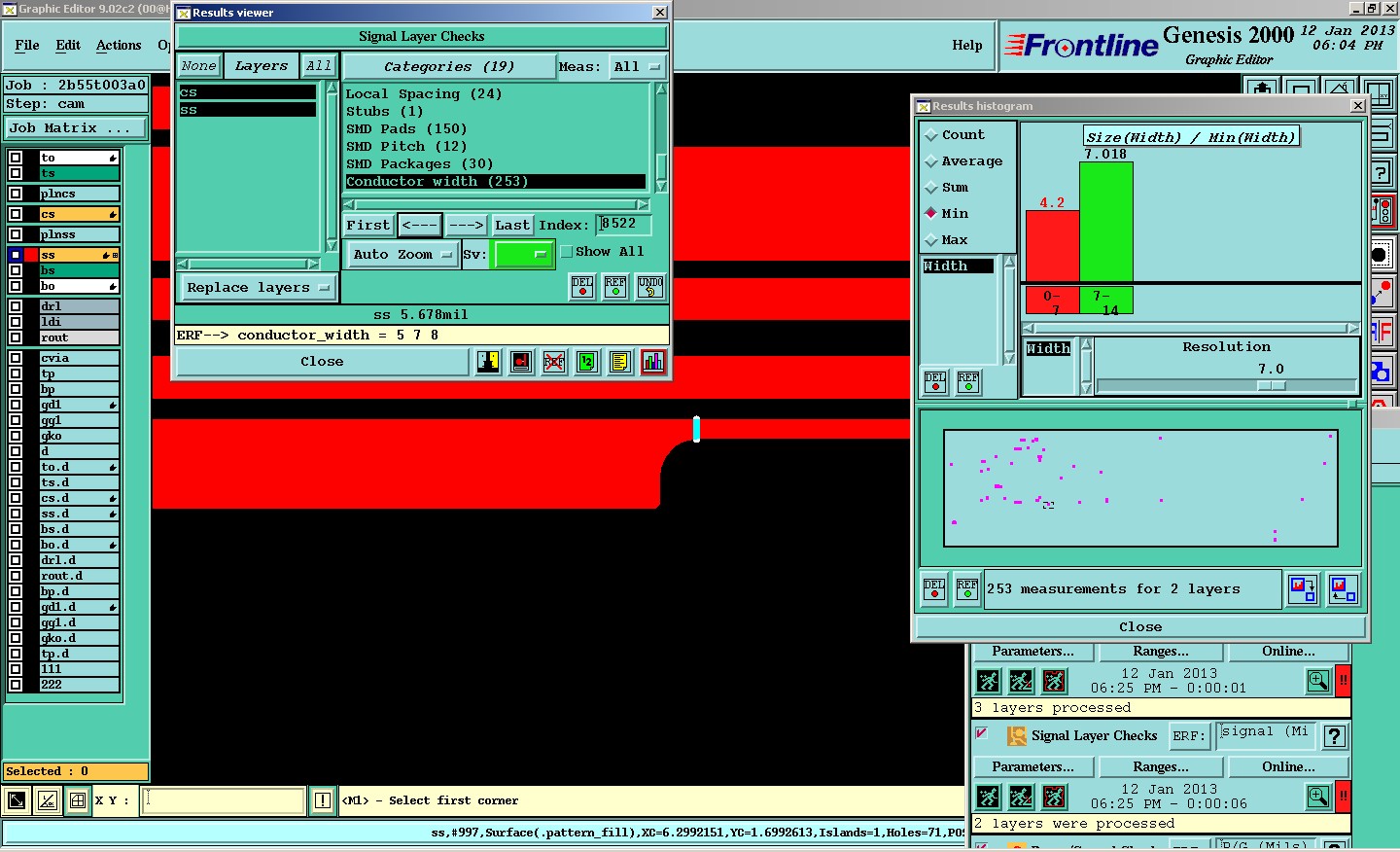The height and width of the screenshot is (852, 1400).
Task: Click the Index input field showing 8522
Action: coord(623,225)
